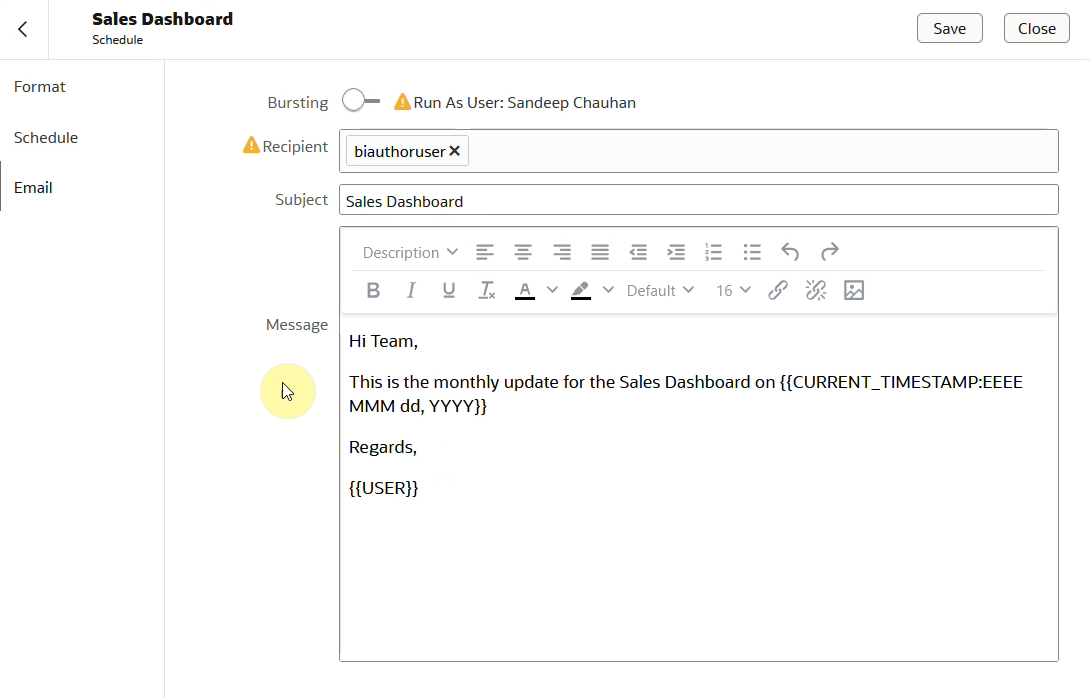Toggle bold formatting in the message editor
This screenshot has width=1090, height=698.
pyautogui.click(x=373, y=290)
